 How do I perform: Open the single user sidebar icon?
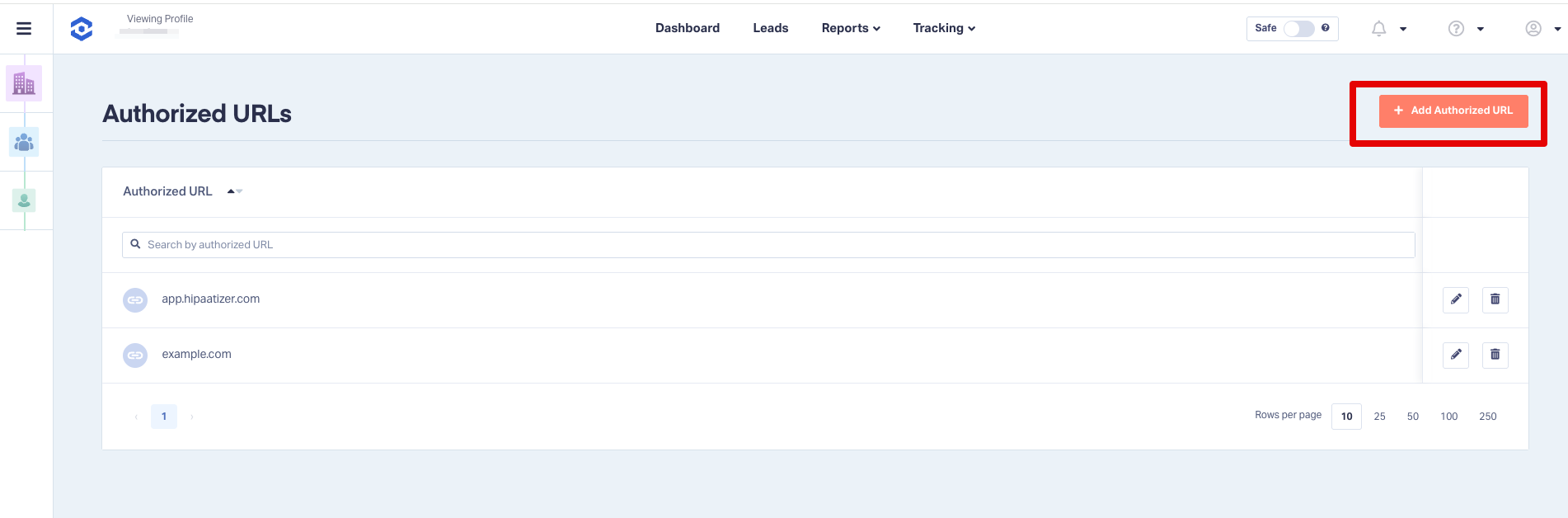point(24,200)
